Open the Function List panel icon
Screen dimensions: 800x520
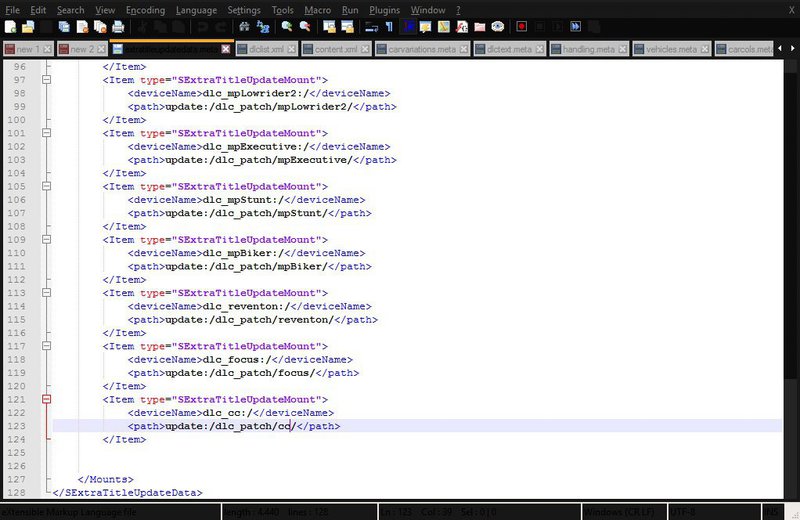tap(462, 27)
